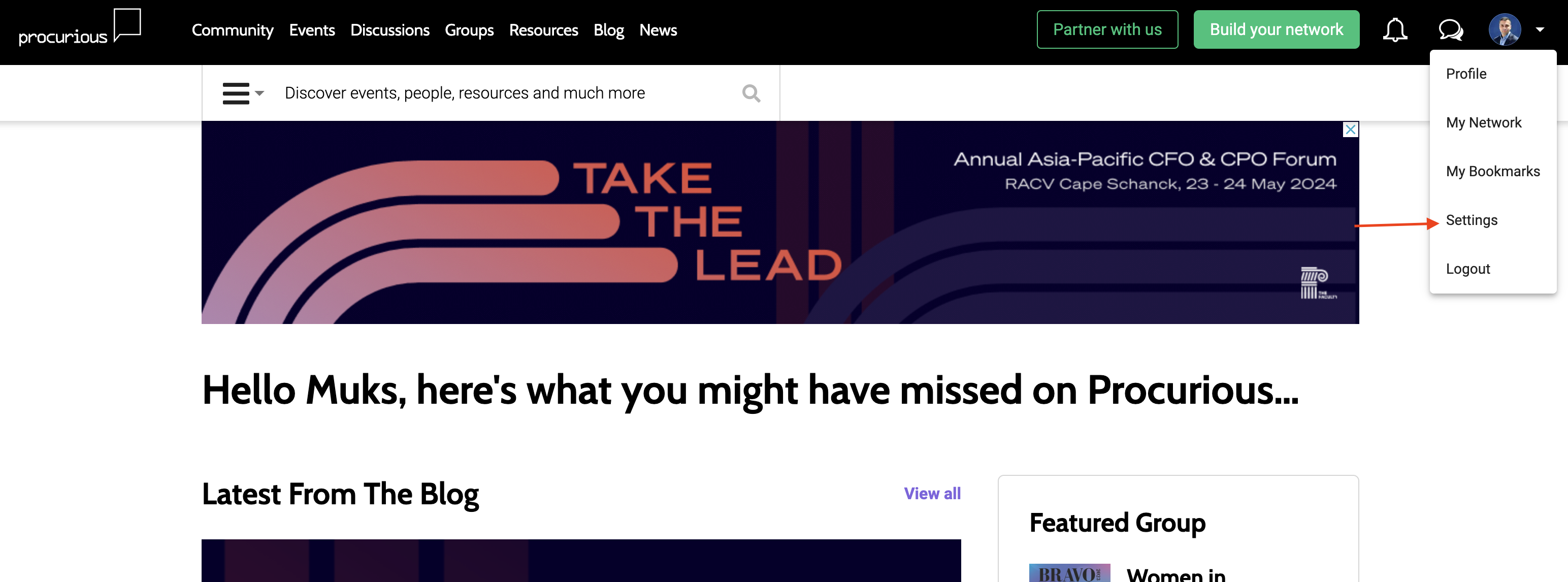The image size is (1568, 582).
Task: Toggle the navigation hamburger menu
Action: (x=237, y=92)
